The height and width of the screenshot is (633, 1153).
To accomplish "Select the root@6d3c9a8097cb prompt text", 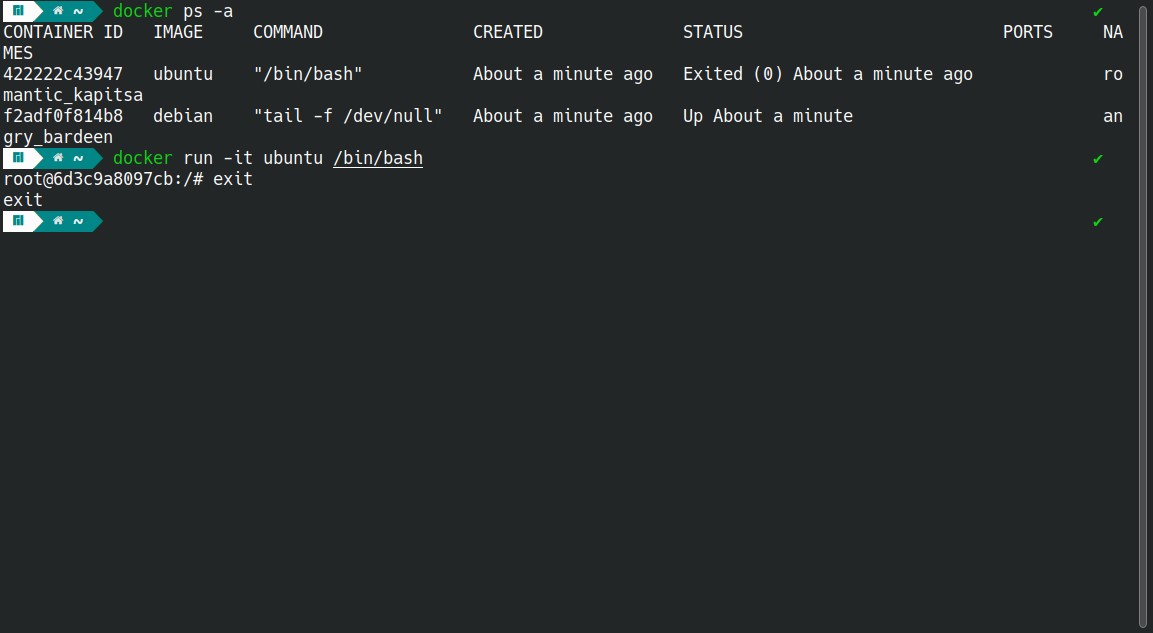I will click(90, 179).
